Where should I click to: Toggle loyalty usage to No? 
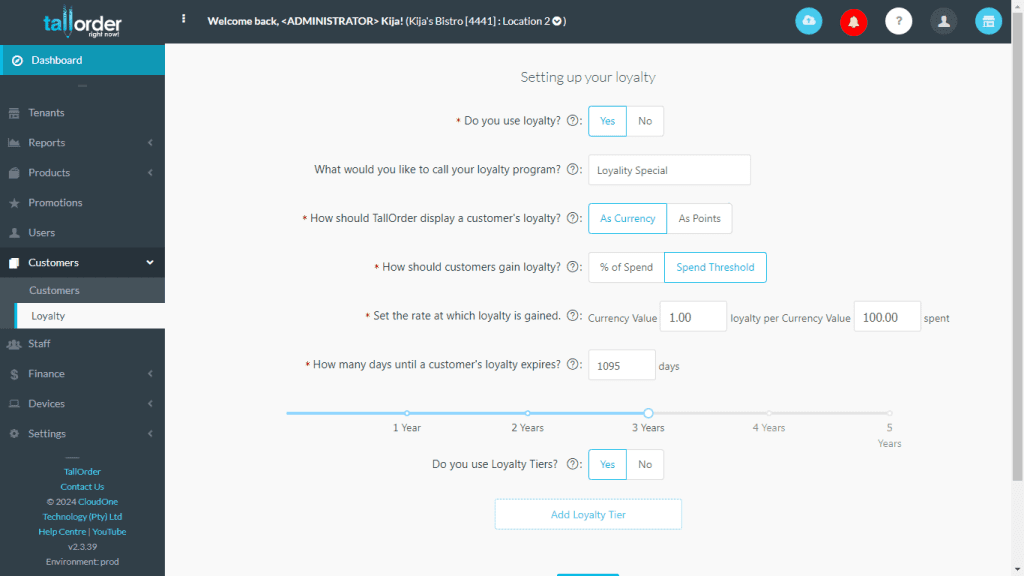click(x=645, y=120)
